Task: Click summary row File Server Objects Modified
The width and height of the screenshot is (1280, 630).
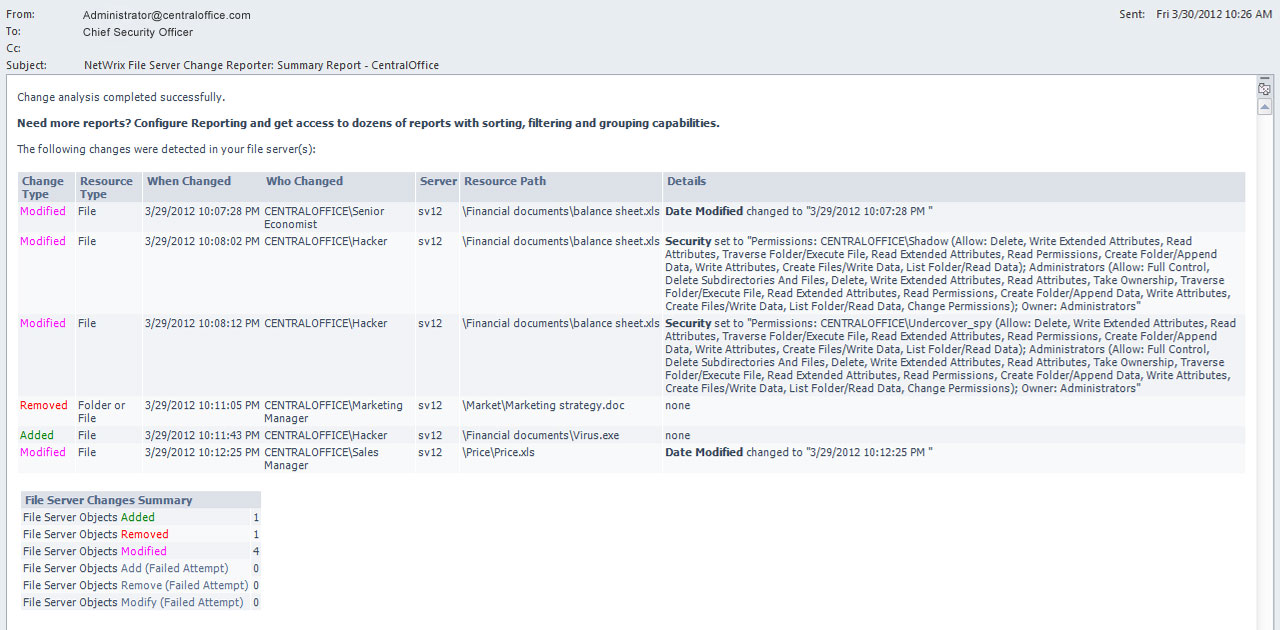Action: click(x=141, y=551)
